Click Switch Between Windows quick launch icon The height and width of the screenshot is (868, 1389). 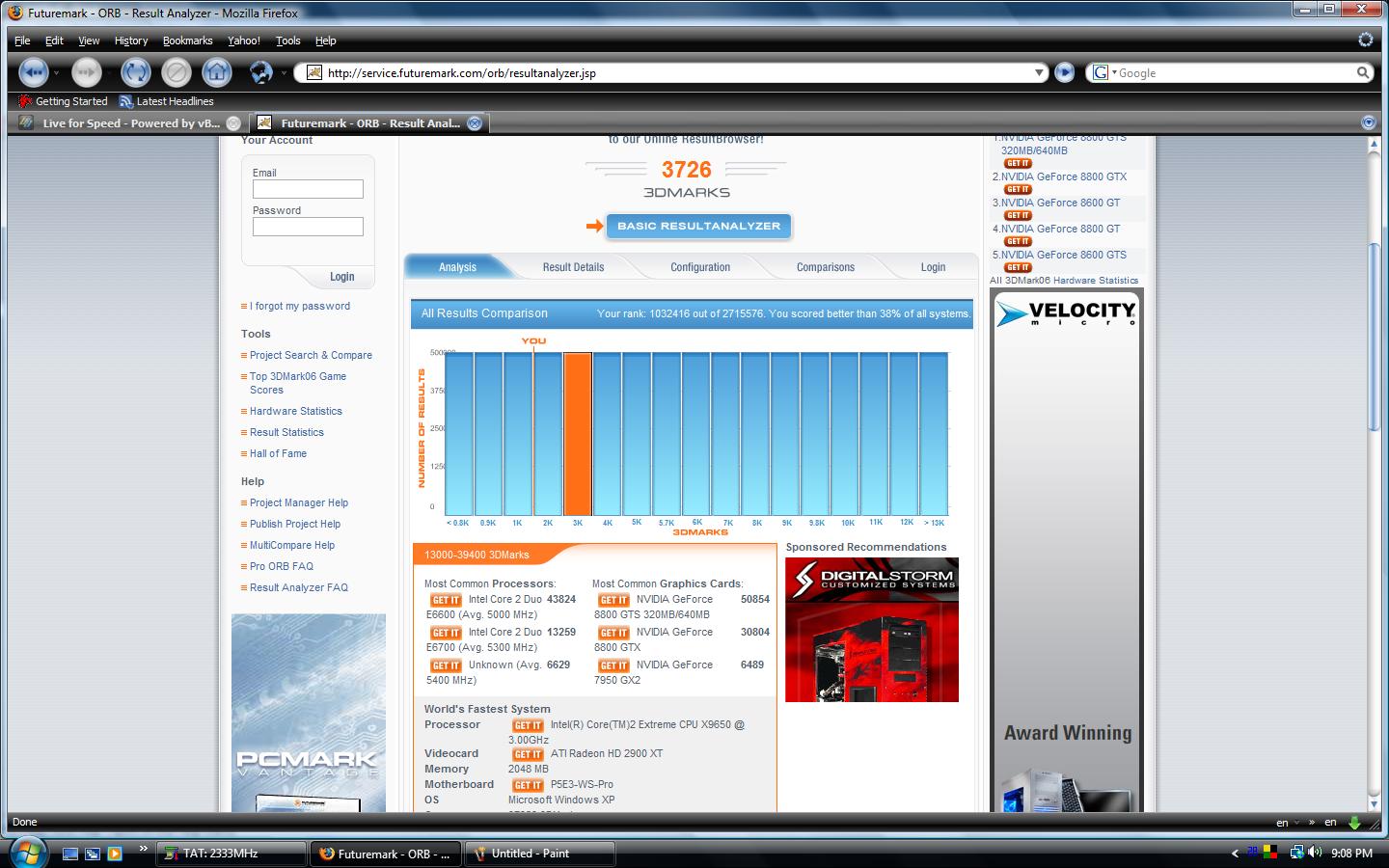93,854
